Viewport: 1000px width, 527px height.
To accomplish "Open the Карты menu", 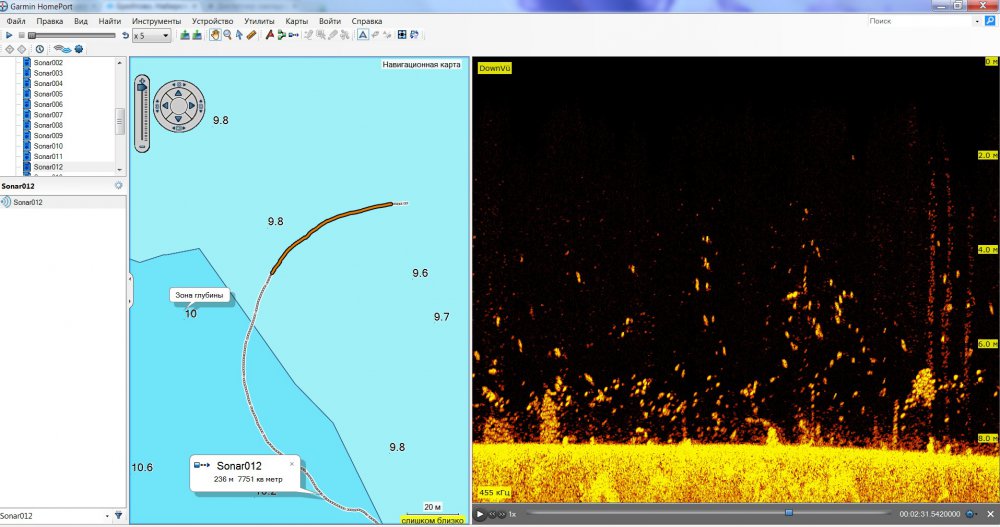I will coord(297,21).
